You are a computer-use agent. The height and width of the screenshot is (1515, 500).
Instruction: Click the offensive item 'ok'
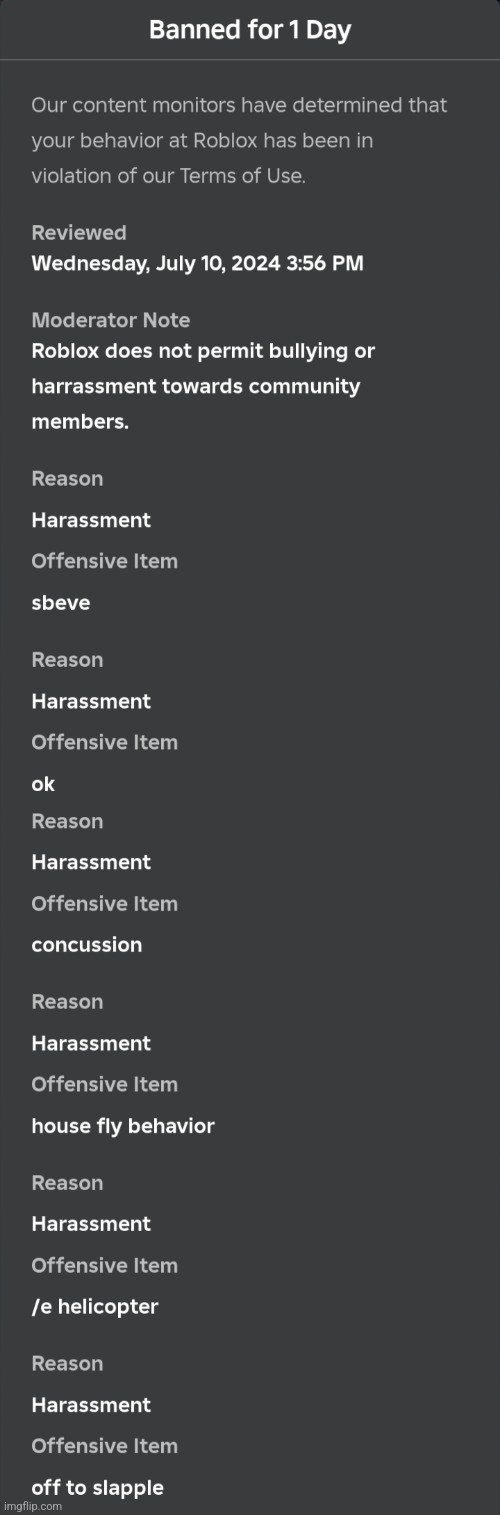coord(43,784)
